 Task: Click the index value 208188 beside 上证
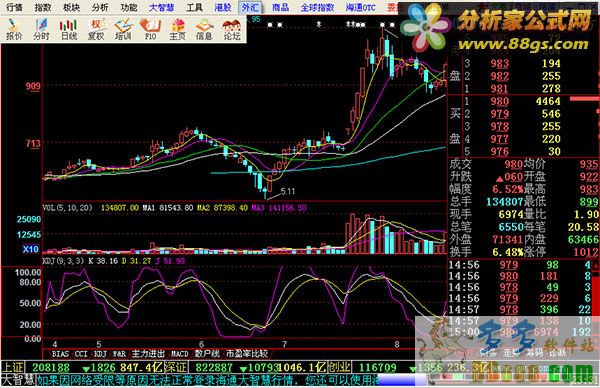coord(51,368)
